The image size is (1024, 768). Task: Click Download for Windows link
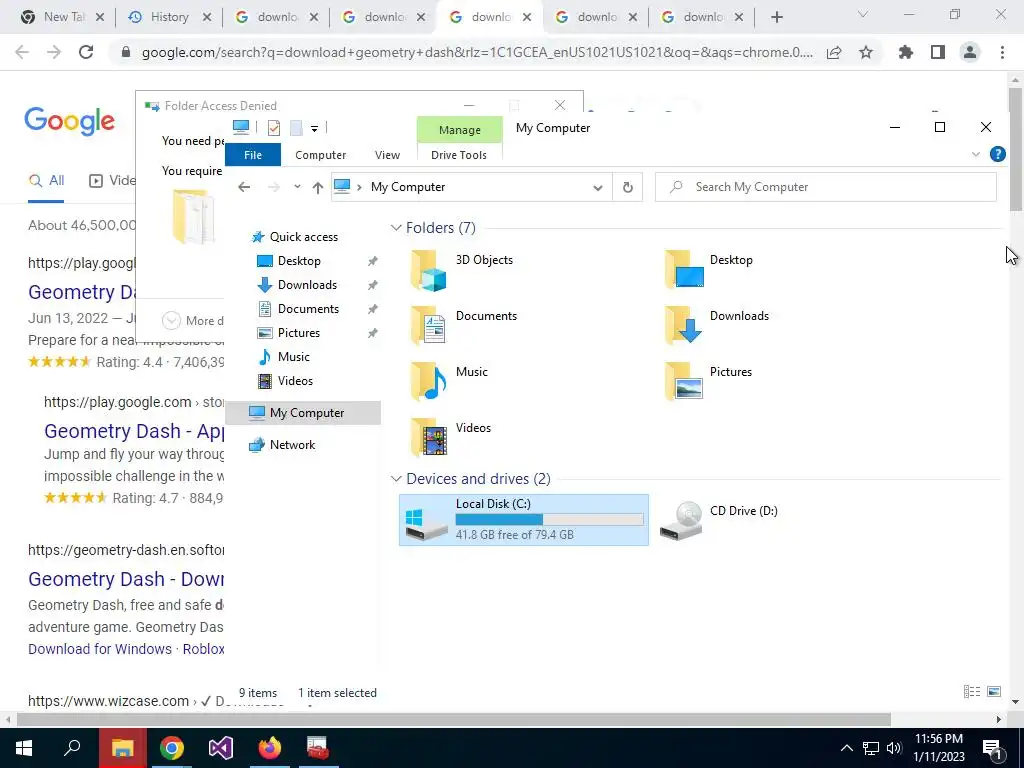coord(100,649)
